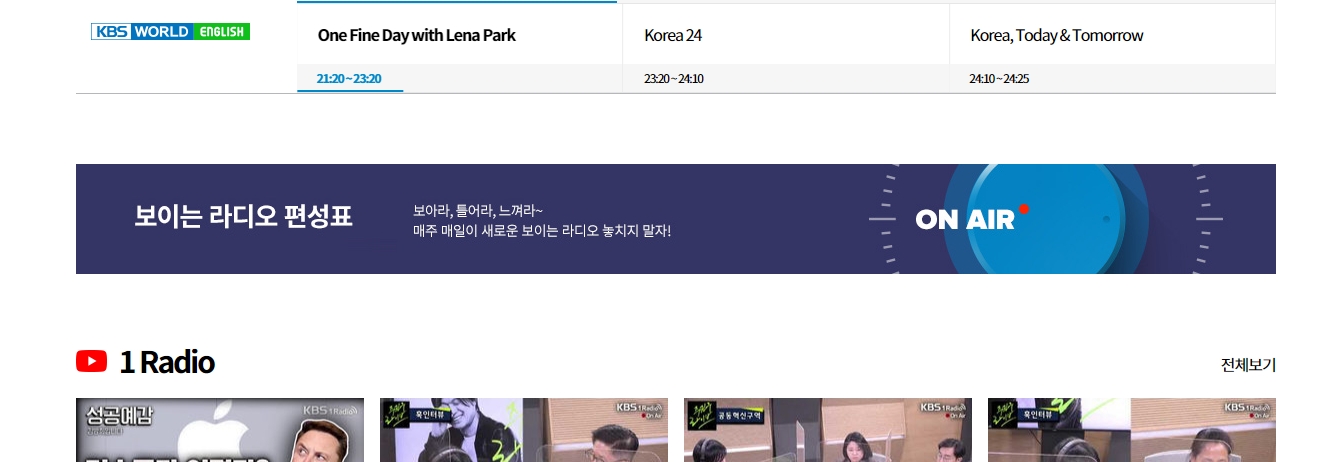Image resolution: width=1335 pixels, height=462 pixels.
Task: Open Korea, Today & Tomorrow program
Action: [x=1057, y=35]
